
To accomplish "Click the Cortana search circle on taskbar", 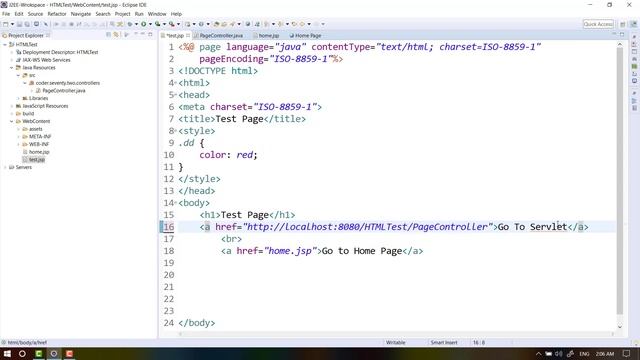I will pos(22,353).
